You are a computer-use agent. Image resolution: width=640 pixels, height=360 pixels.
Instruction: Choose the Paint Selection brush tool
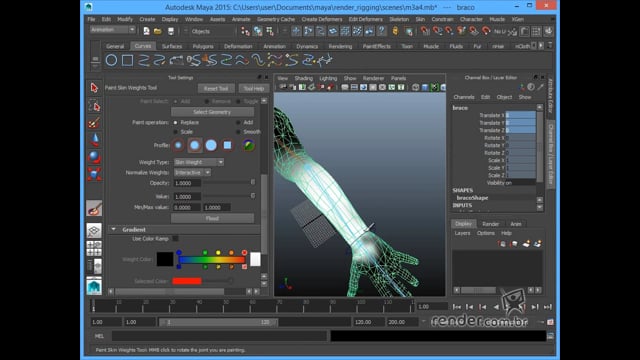pos(94,123)
